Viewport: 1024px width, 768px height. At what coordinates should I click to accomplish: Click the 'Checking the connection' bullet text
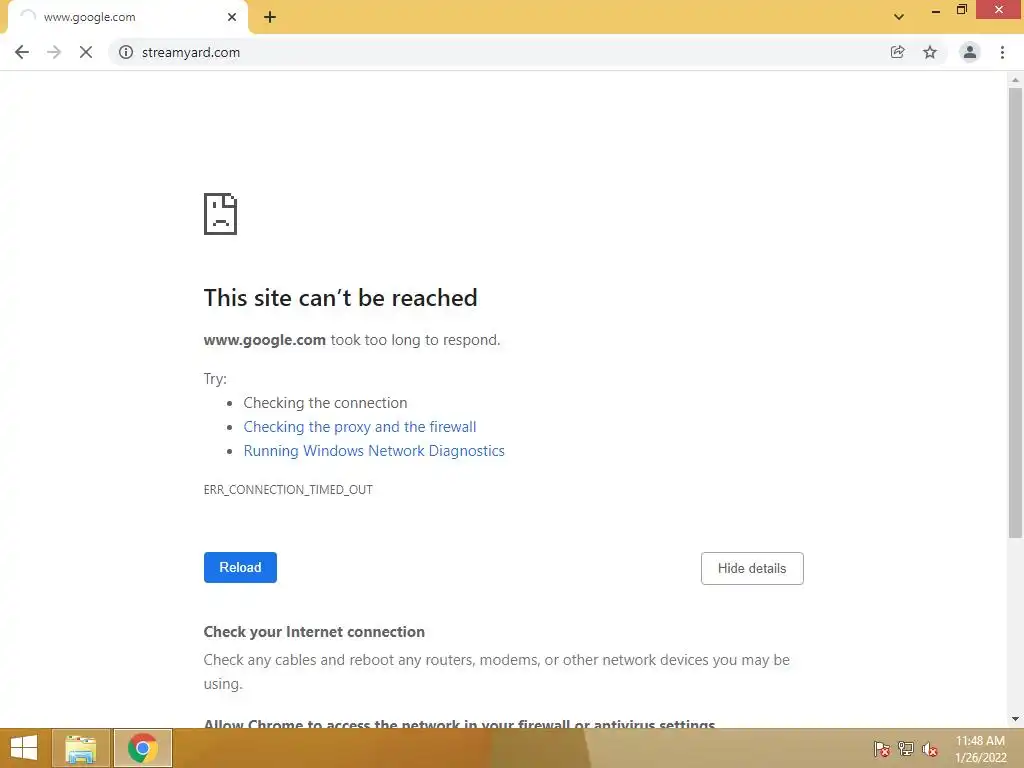point(325,403)
